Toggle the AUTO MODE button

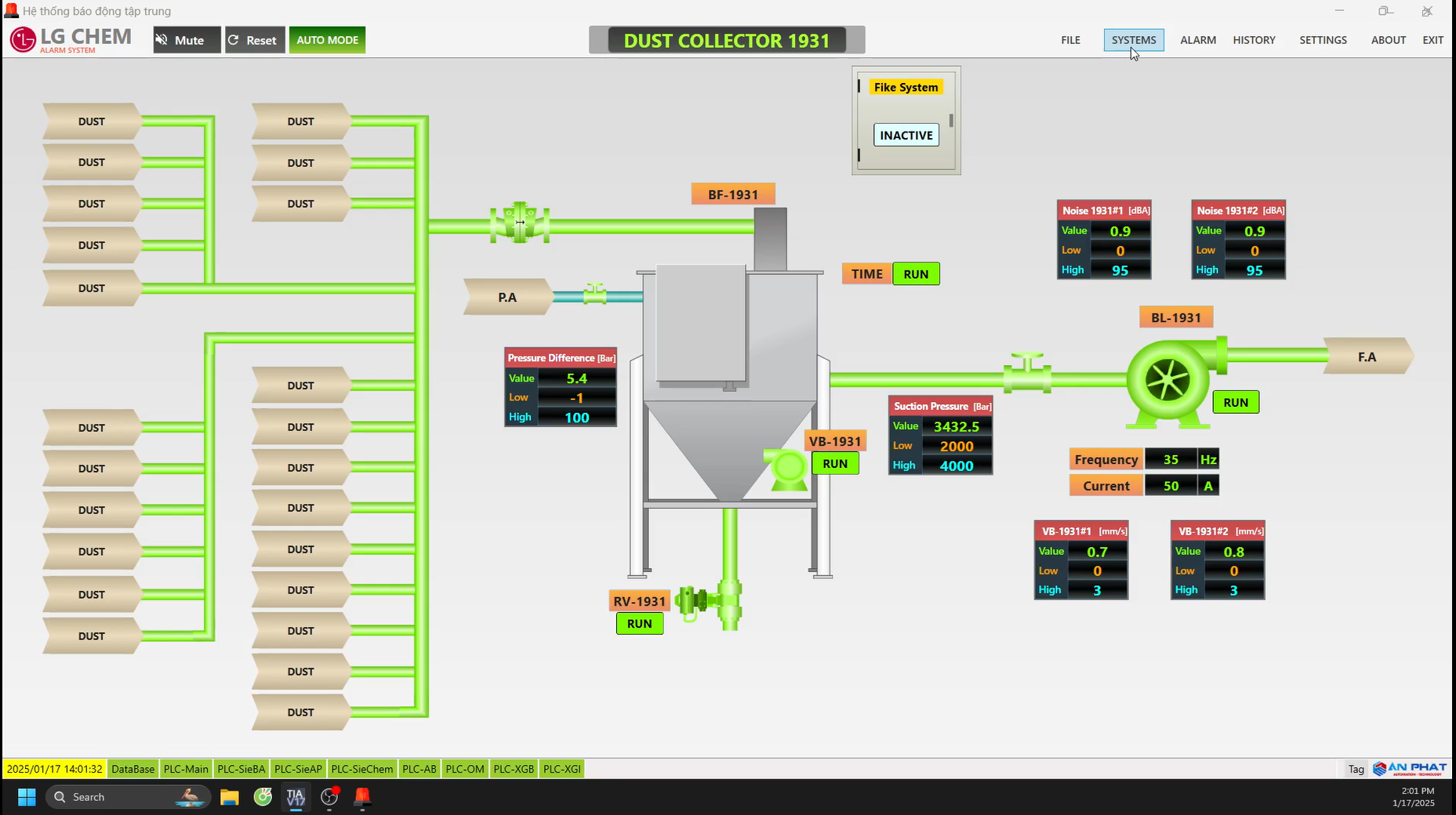327,40
